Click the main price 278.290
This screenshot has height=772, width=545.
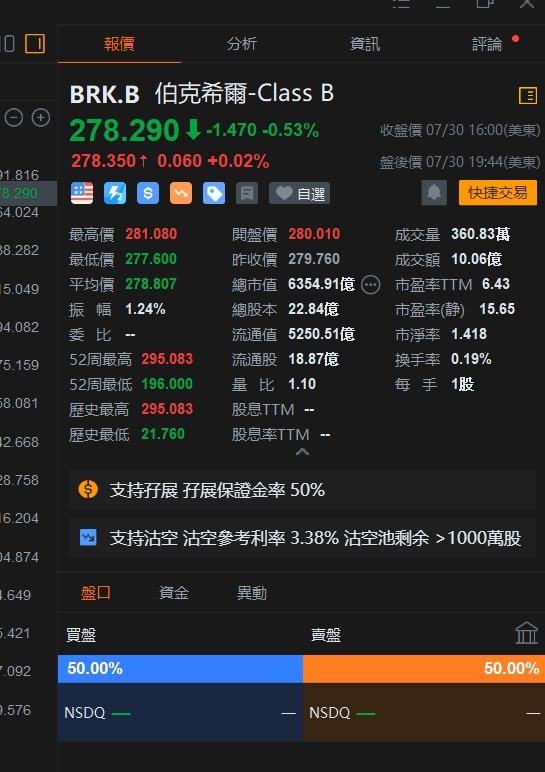pyautogui.click(x=124, y=130)
